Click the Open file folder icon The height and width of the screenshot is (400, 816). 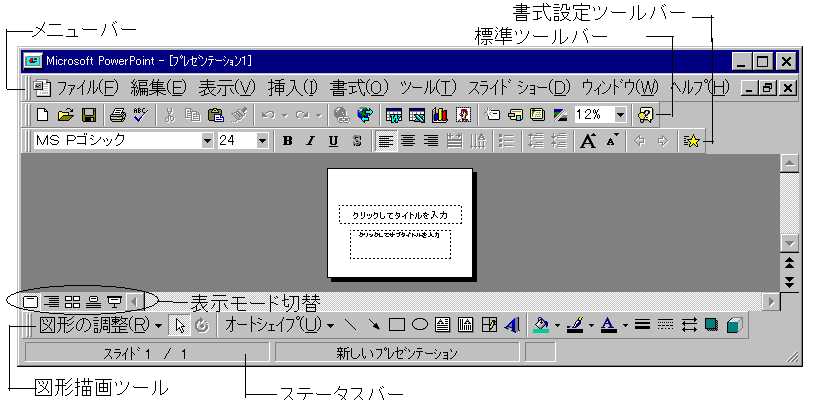pyautogui.click(x=66, y=115)
